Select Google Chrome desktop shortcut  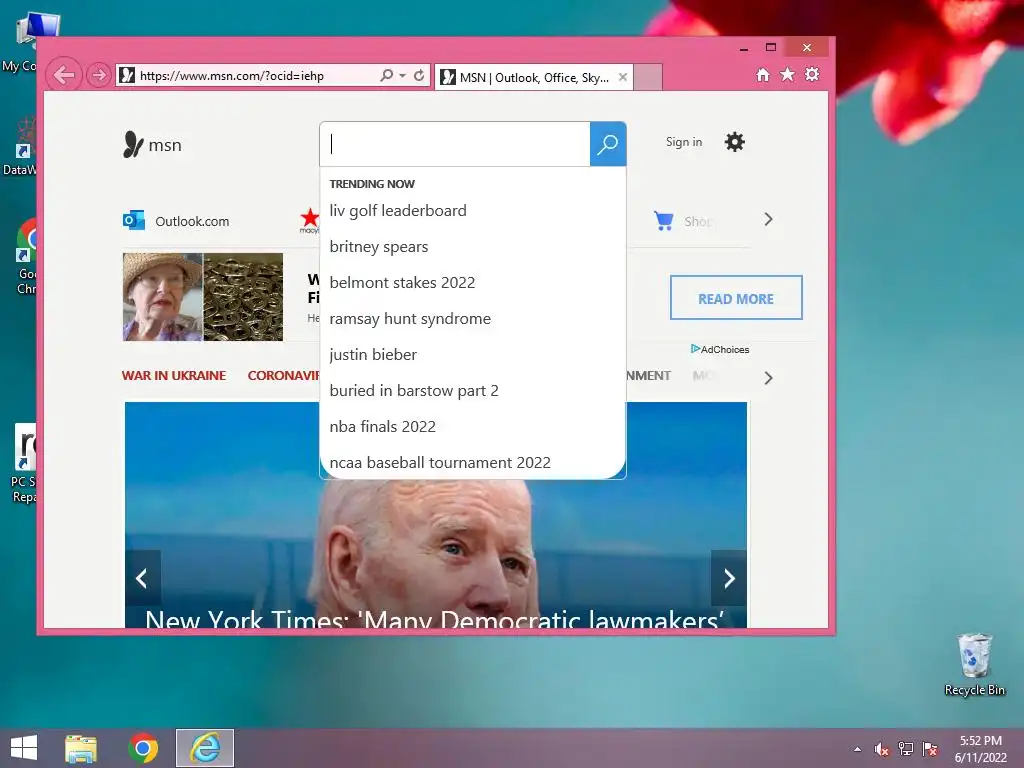[27, 257]
